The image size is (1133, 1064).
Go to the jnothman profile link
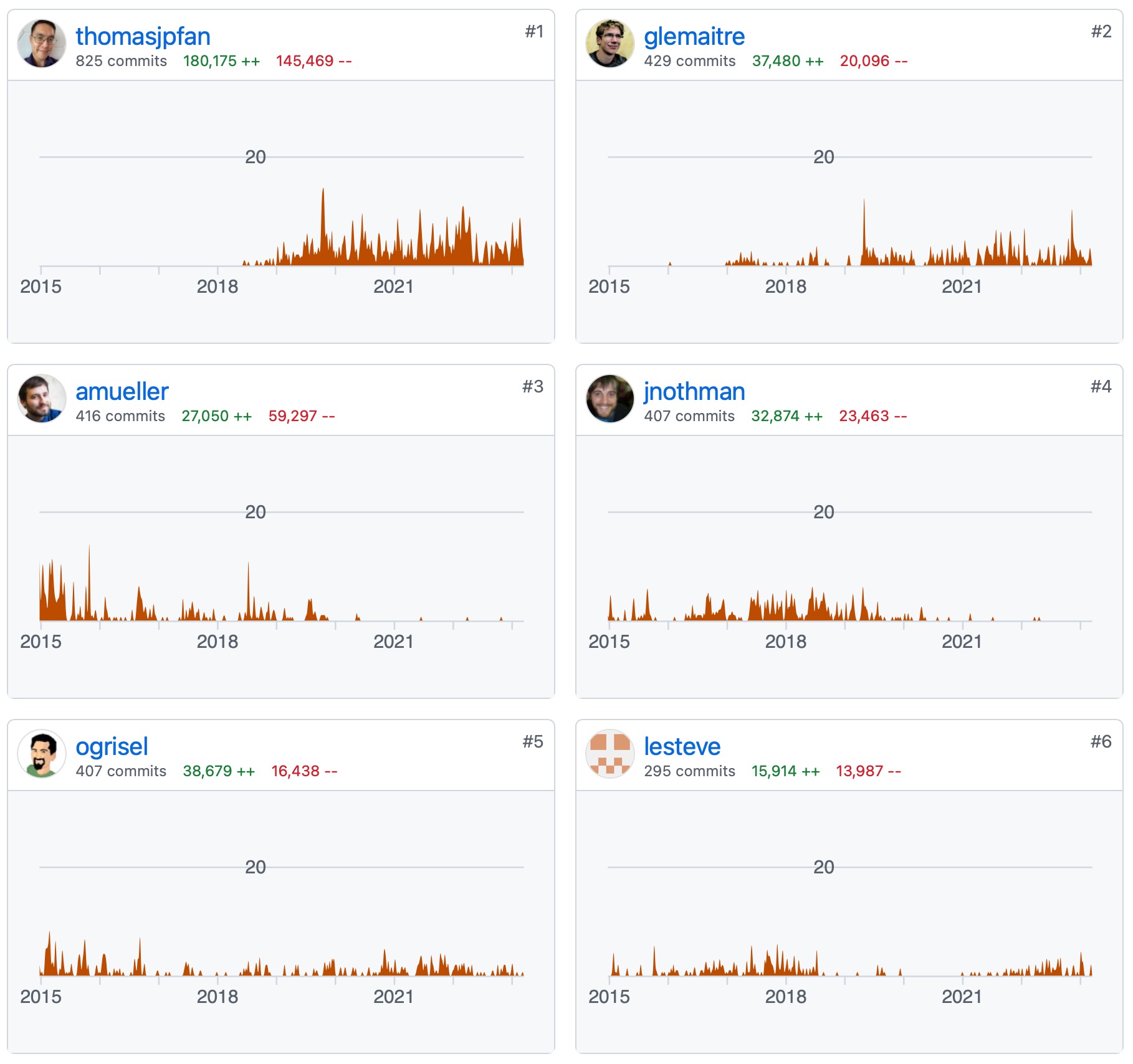tap(694, 391)
